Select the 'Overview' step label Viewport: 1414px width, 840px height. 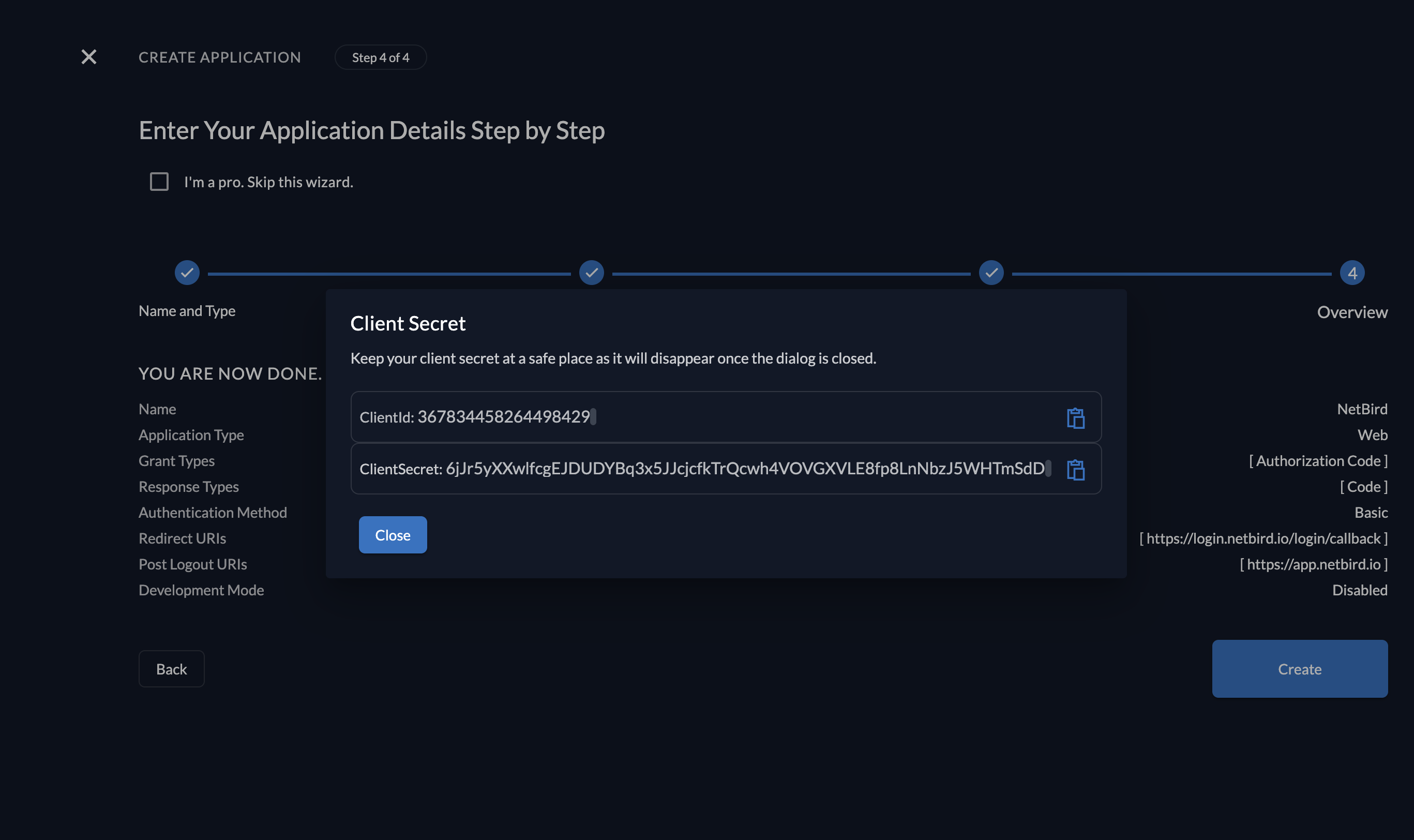[x=1352, y=312]
